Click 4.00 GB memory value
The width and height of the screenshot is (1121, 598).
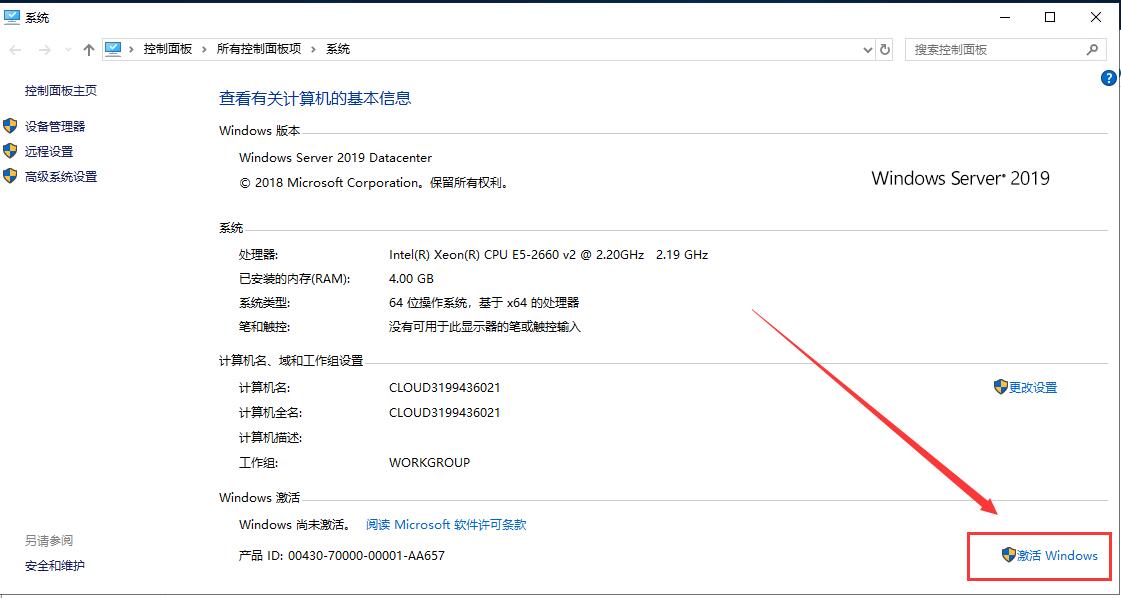pyautogui.click(x=411, y=278)
